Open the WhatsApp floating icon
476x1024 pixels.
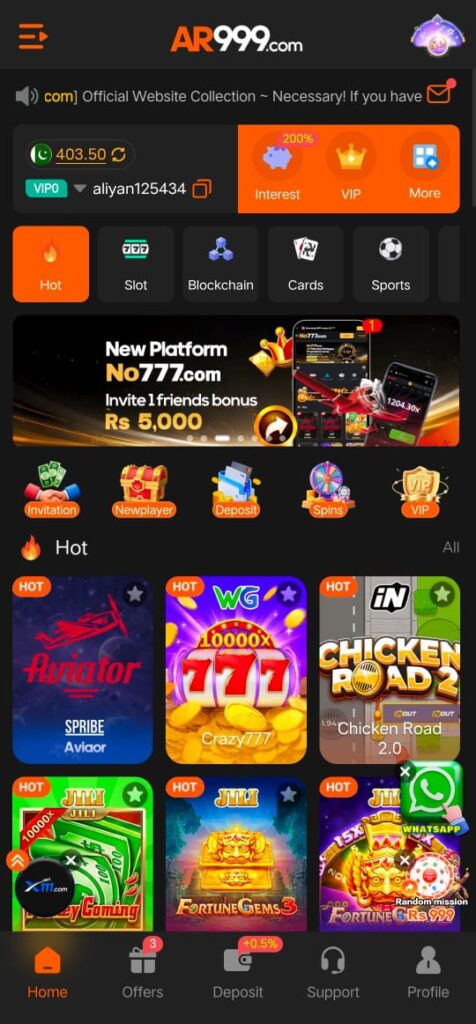[x=431, y=799]
